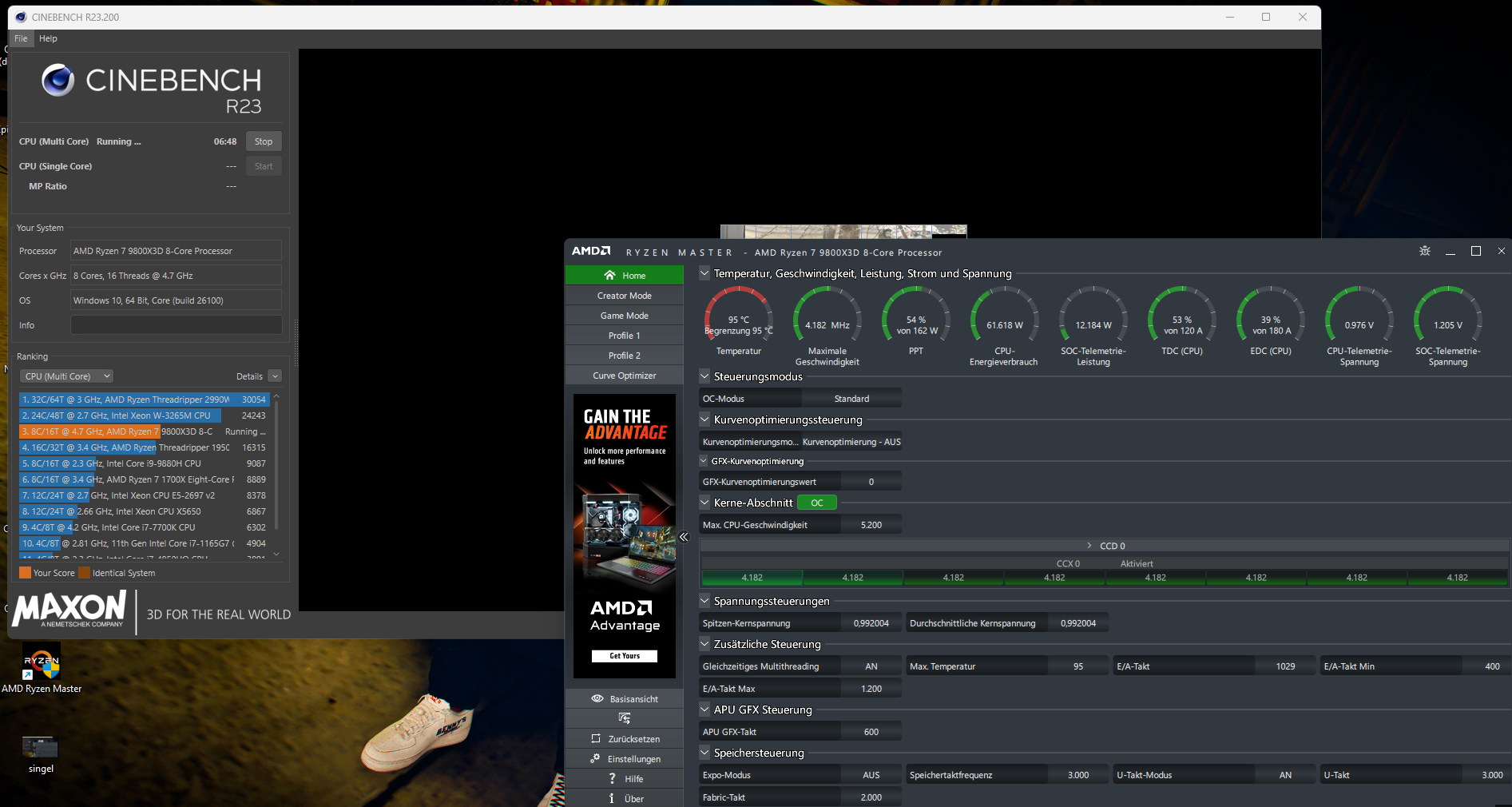
Task: Click the orange Your Score legend swatch
Action: point(25,572)
